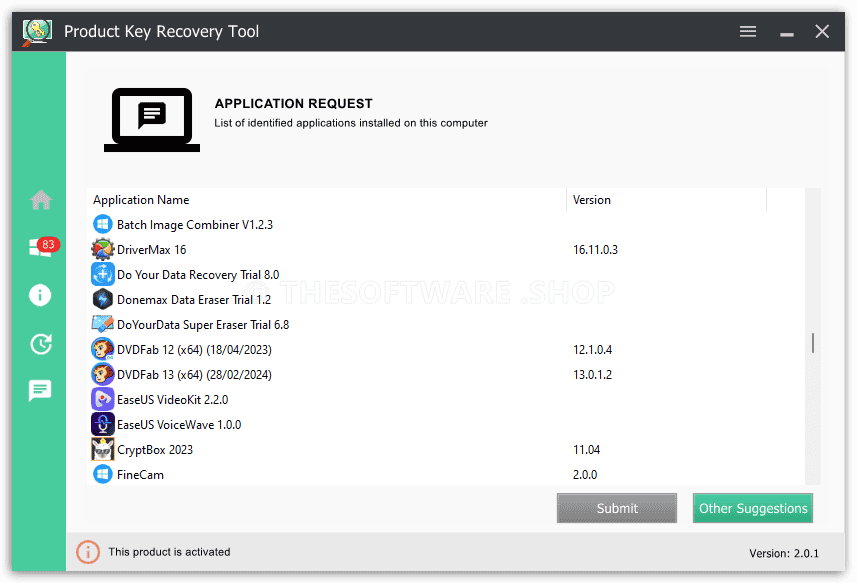Click the EaseUS VoiceWave app icon
The width and height of the screenshot is (857, 583).
[x=103, y=425]
